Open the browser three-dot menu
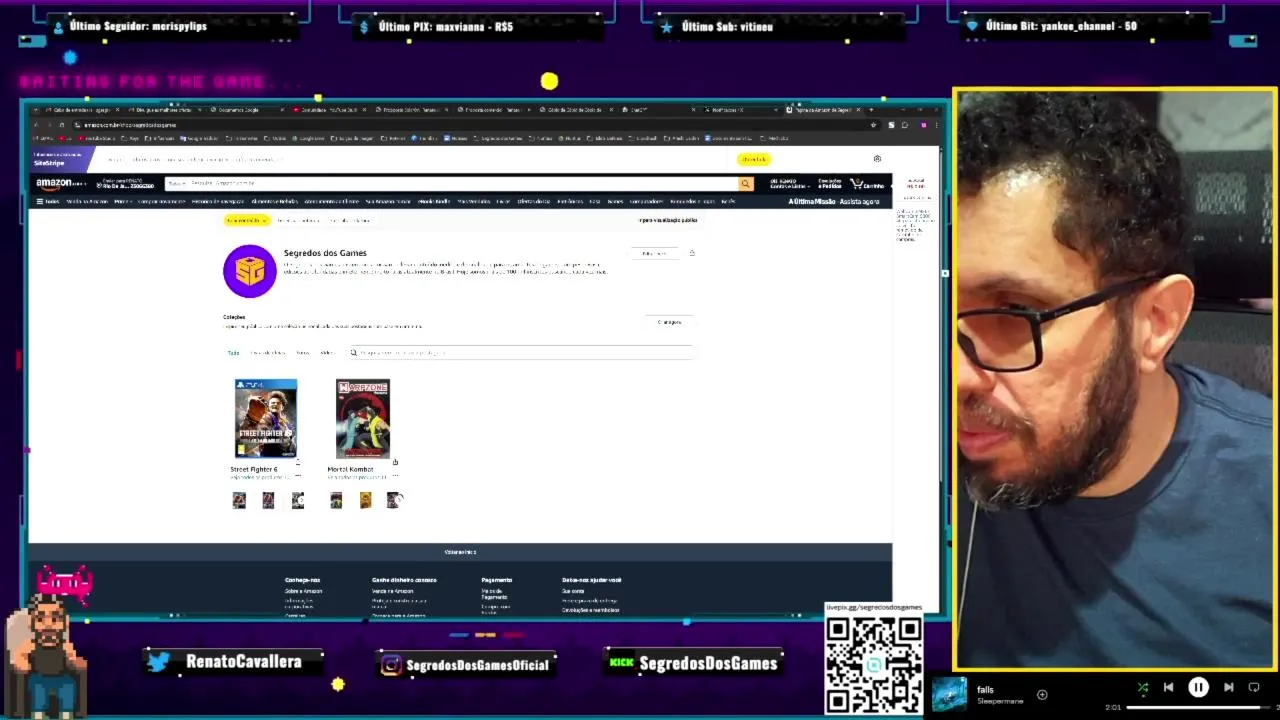The image size is (1280, 720). tap(936, 125)
